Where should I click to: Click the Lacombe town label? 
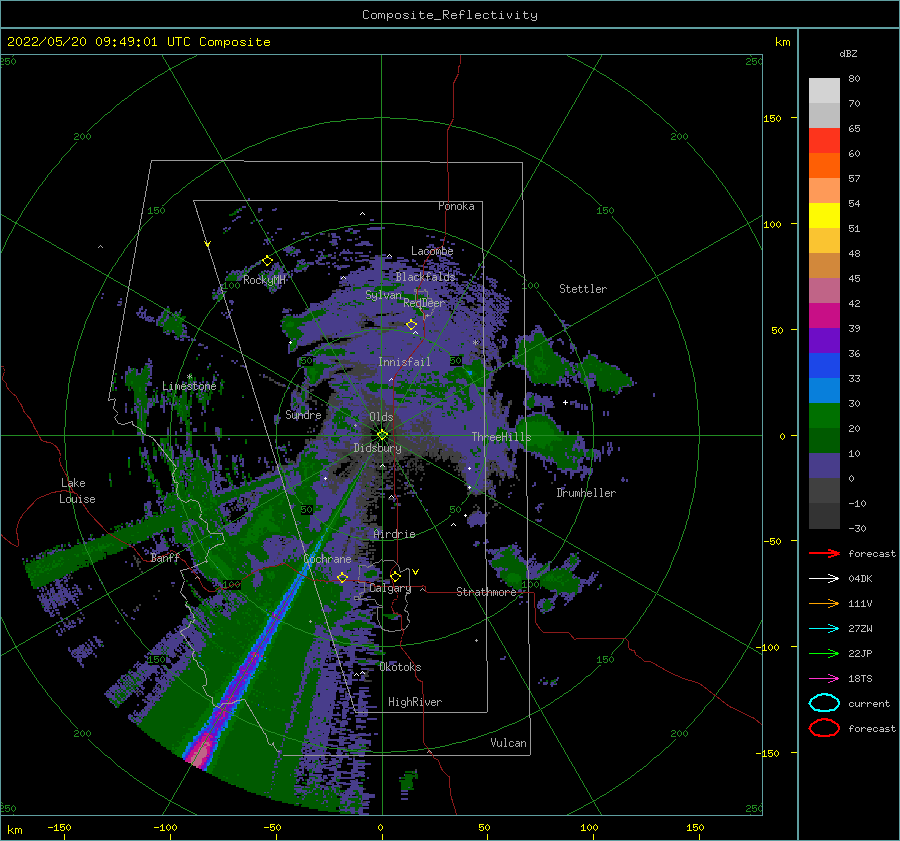432,251
